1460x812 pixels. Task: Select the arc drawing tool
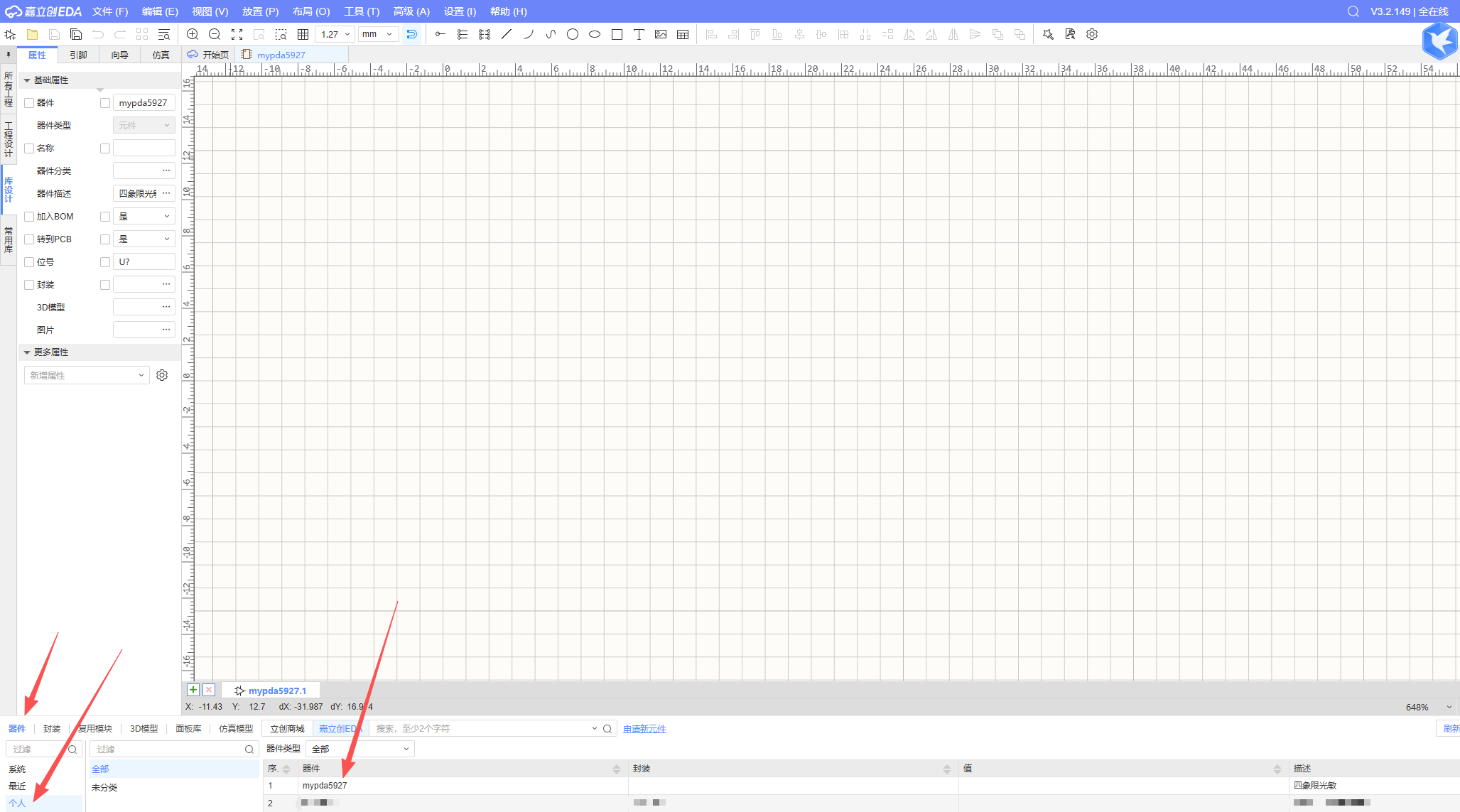tap(529, 34)
